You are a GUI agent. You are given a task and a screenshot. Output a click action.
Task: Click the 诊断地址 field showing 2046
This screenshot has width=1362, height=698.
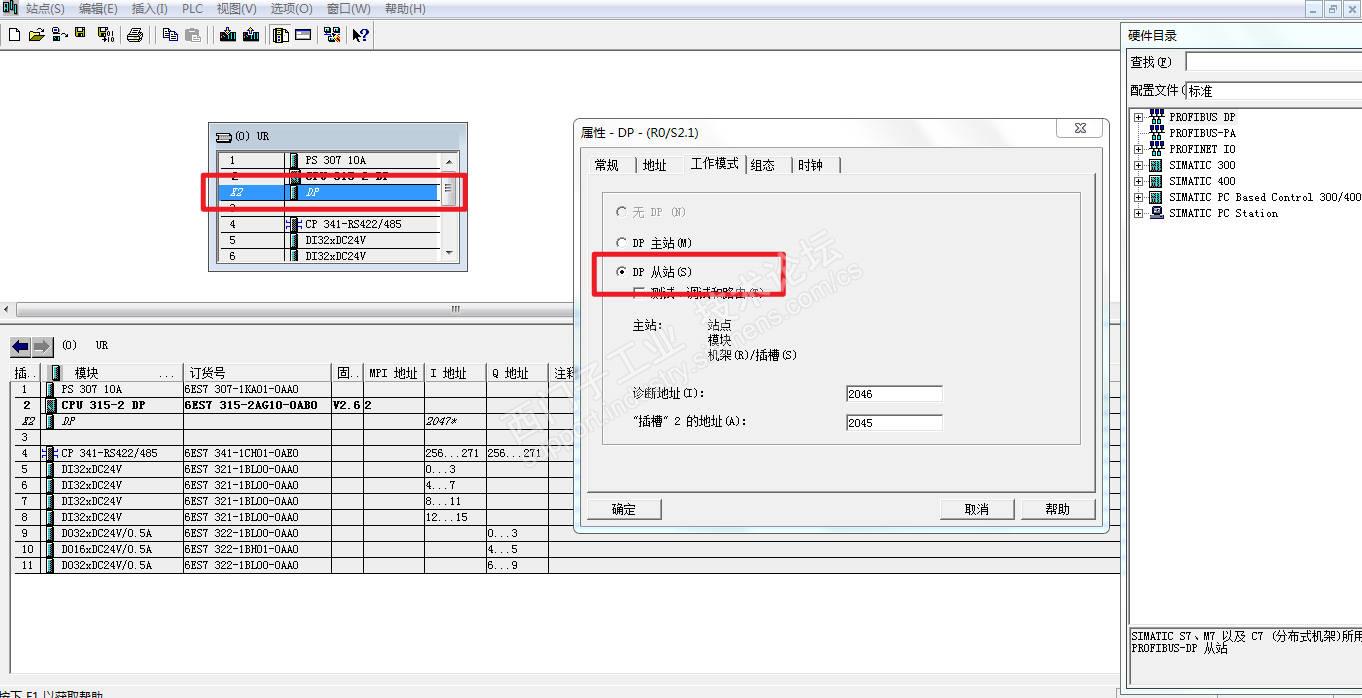[x=894, y=394]
